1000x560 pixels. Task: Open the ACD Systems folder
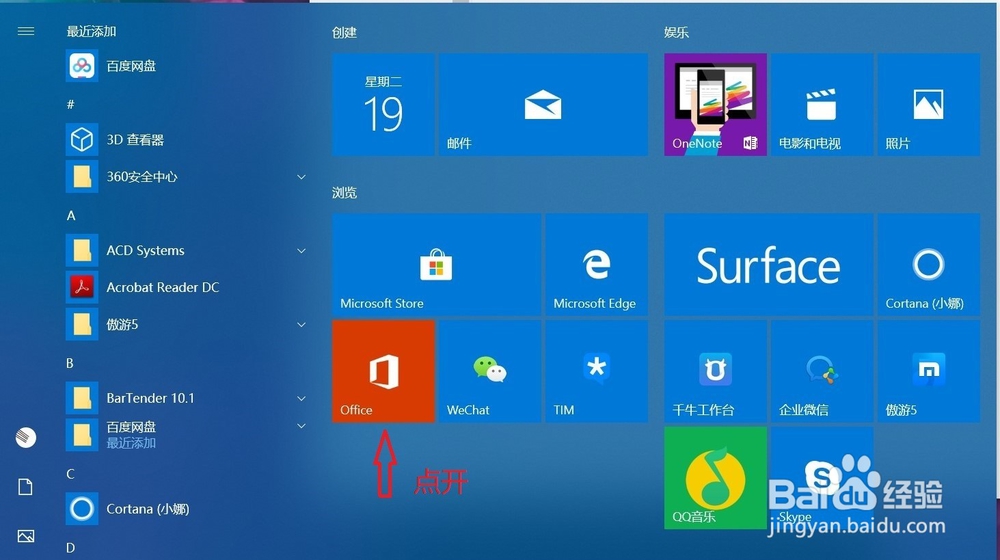pos(185,251)
